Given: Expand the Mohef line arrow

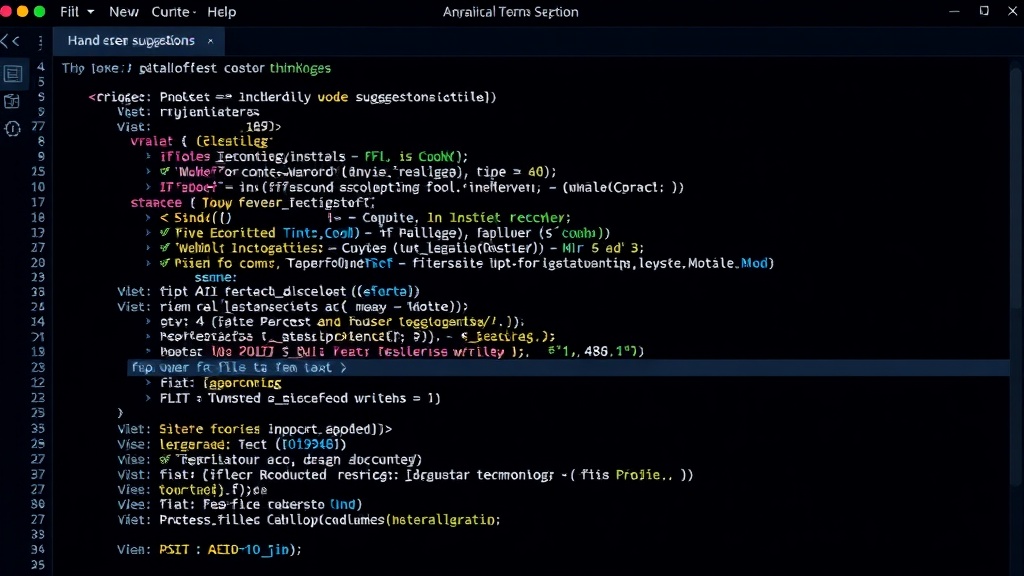Looking at the screenshot, I should [148, 172].
